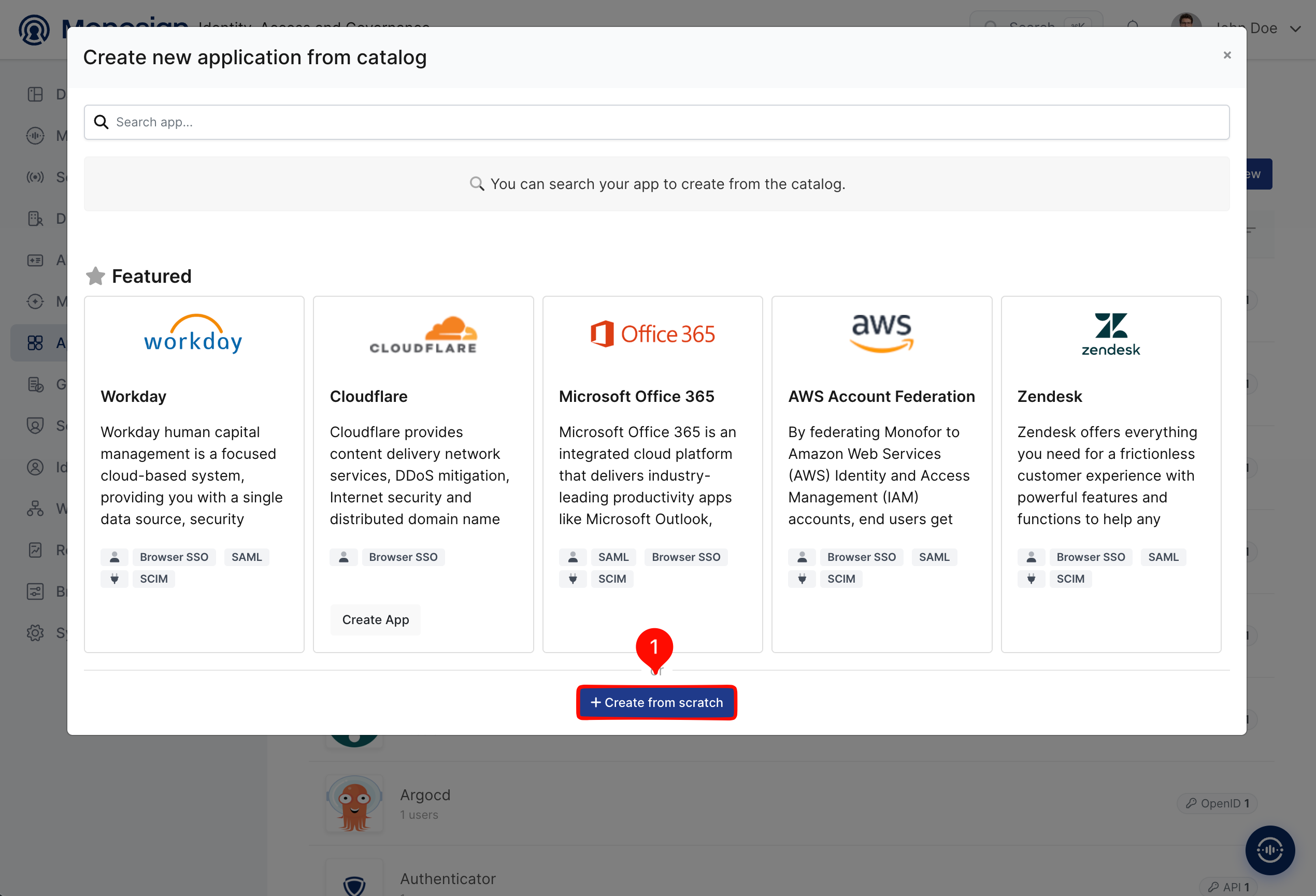Click the Search app input field

(656, 122)
